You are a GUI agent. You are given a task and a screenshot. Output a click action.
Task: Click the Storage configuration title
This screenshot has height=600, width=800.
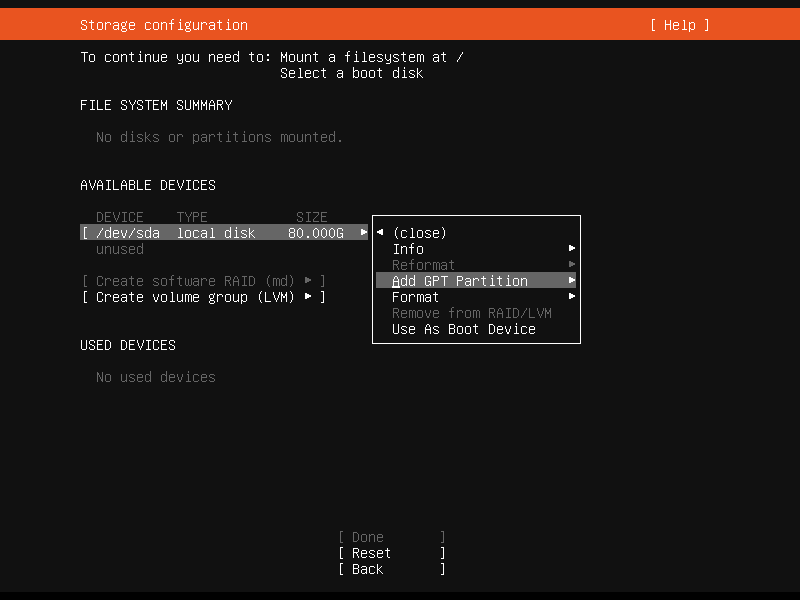[164, 25]
